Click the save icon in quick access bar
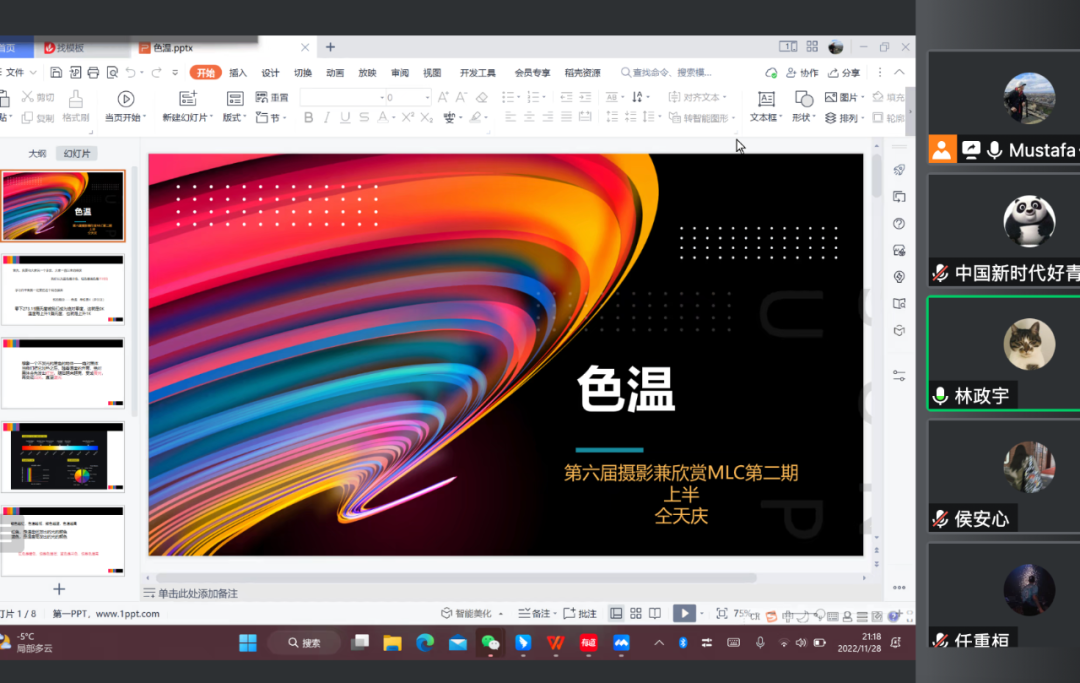The height and width of the screenshot is (683, 1080). [x=56, y=73]
